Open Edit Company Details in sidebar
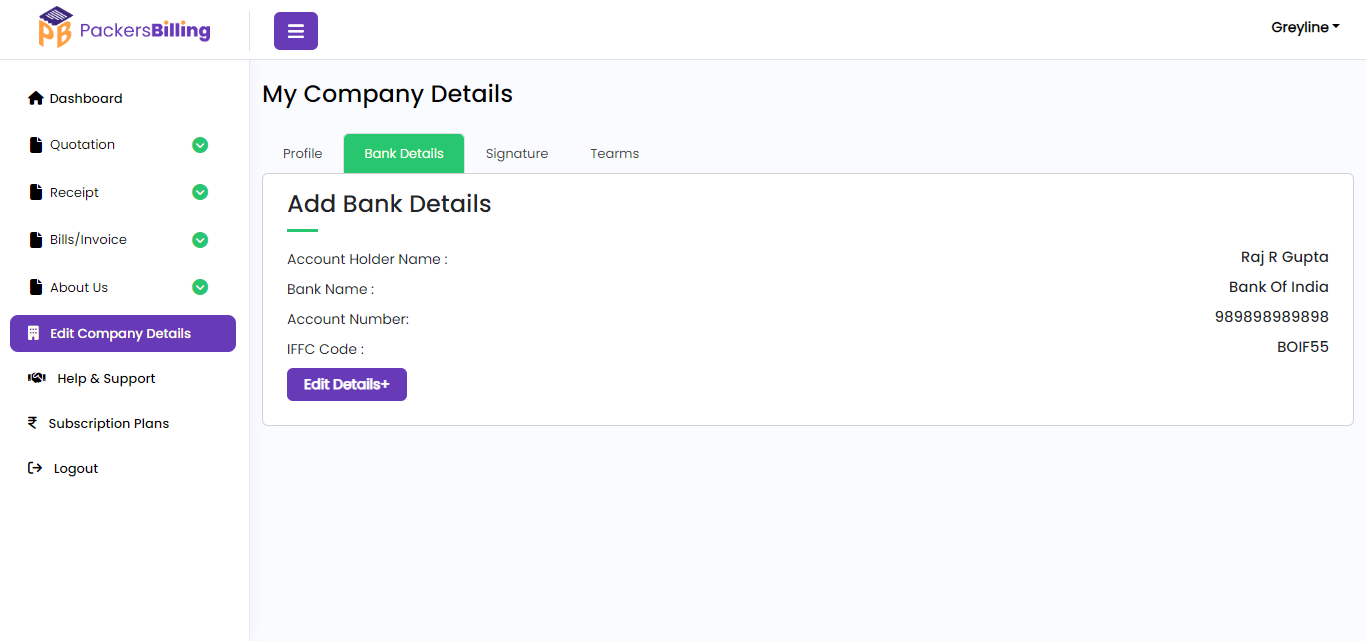 pos(122,334)
